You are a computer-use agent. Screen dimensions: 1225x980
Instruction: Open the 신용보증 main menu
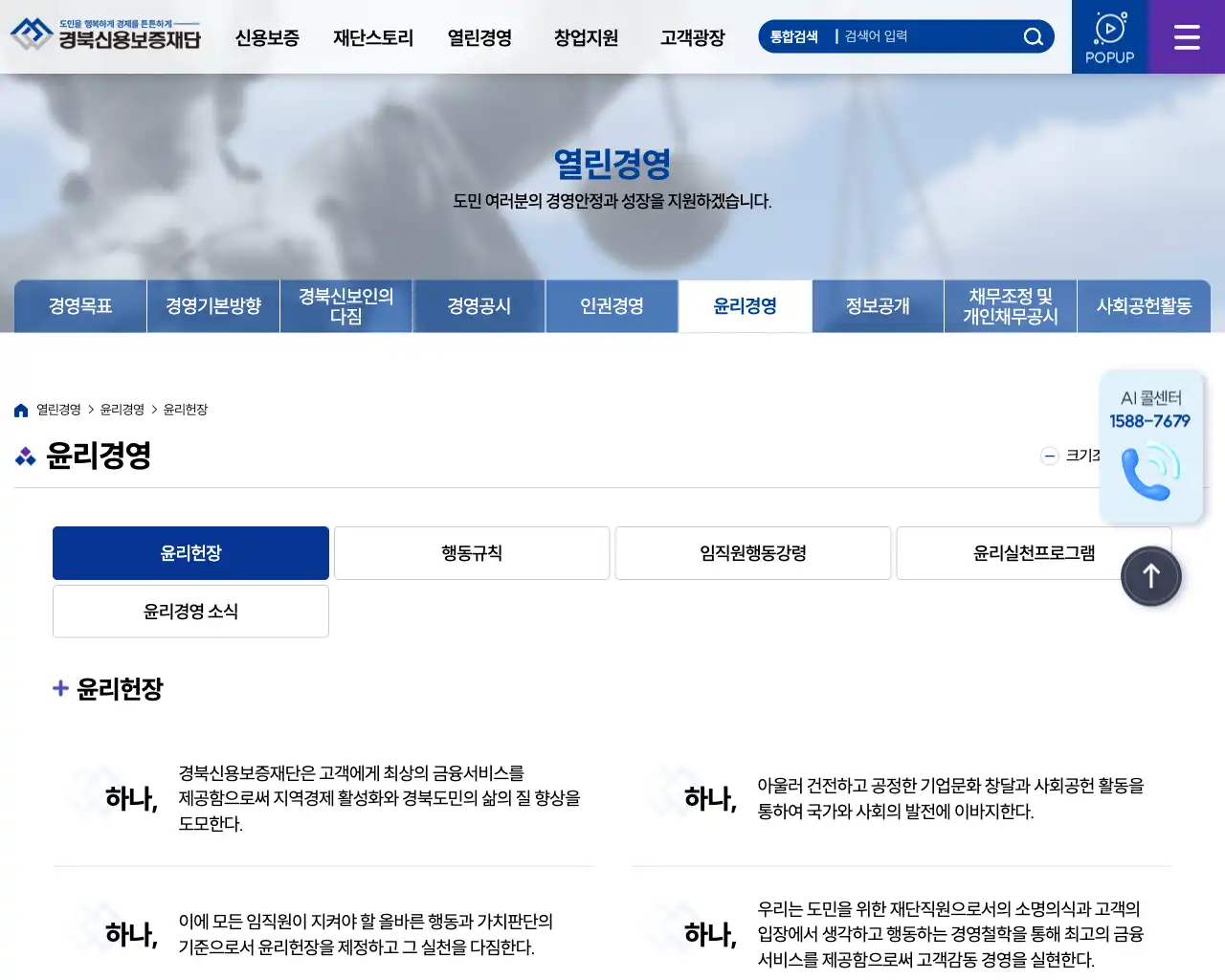(x=267, y=38)
